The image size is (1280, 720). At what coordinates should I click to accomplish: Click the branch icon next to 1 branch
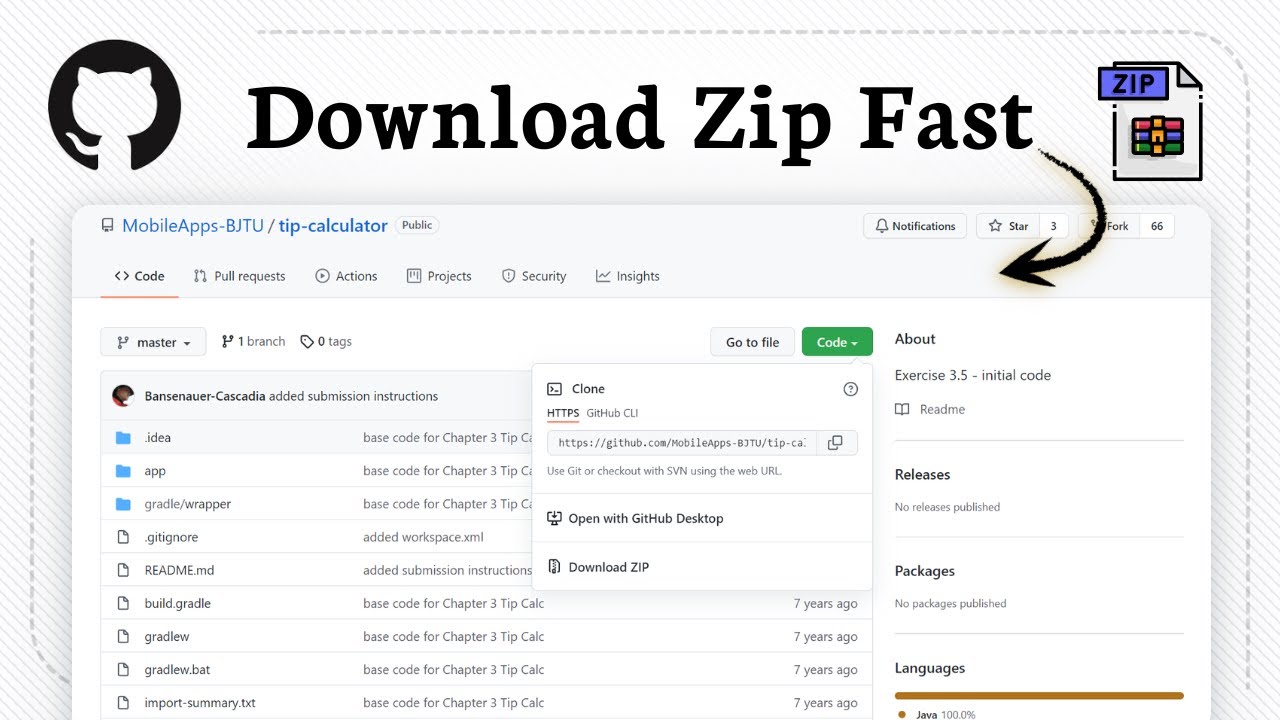tap(228, 342)
